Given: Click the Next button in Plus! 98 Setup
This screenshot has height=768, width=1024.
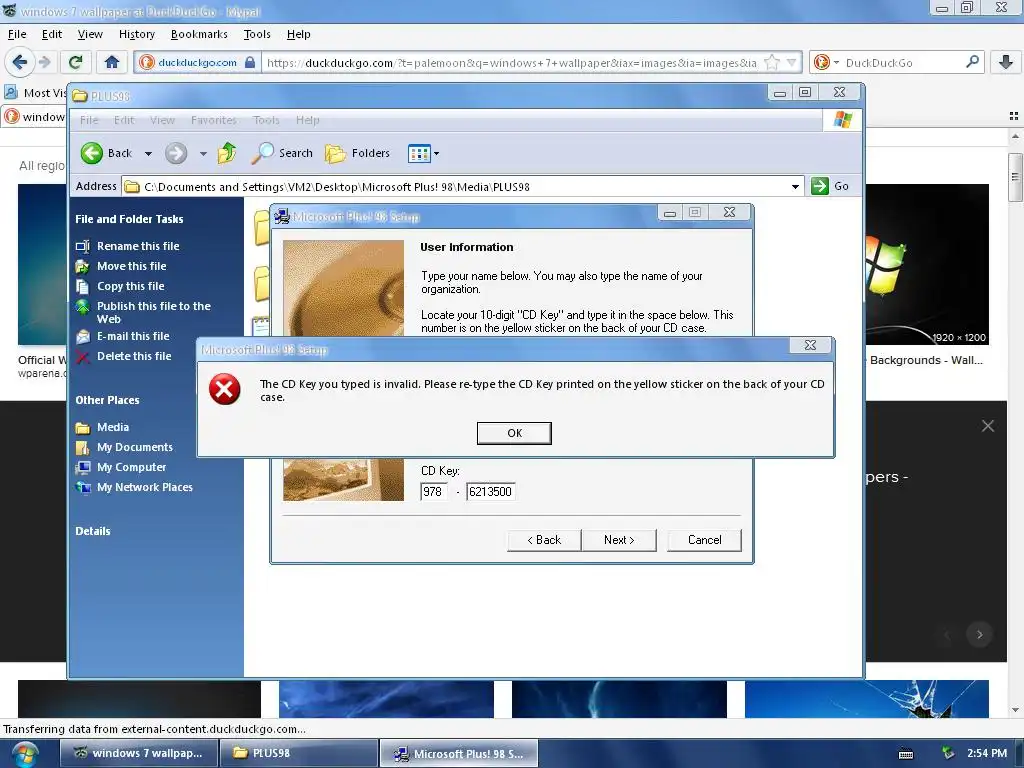Looking at the screenshot, I should (x=618, y=540).
